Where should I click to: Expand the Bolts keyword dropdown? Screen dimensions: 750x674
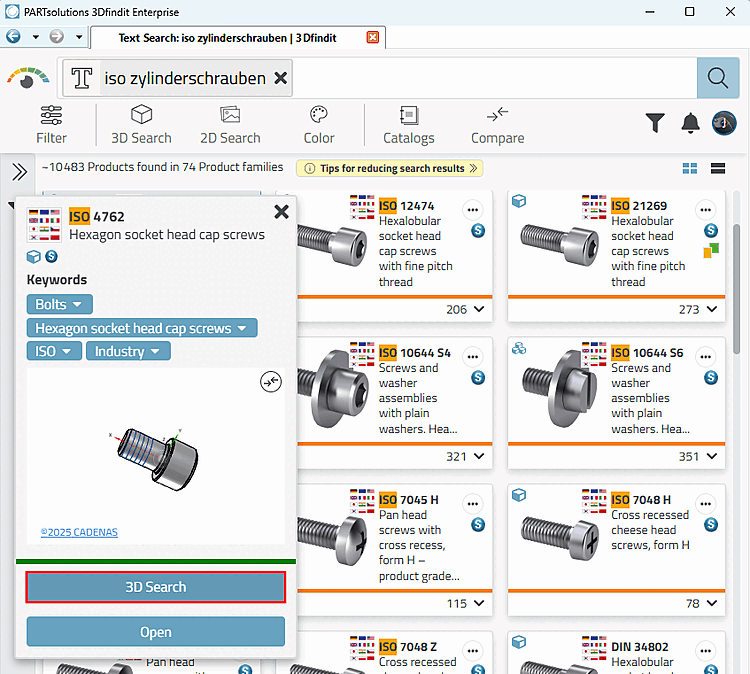coord(59,304)
